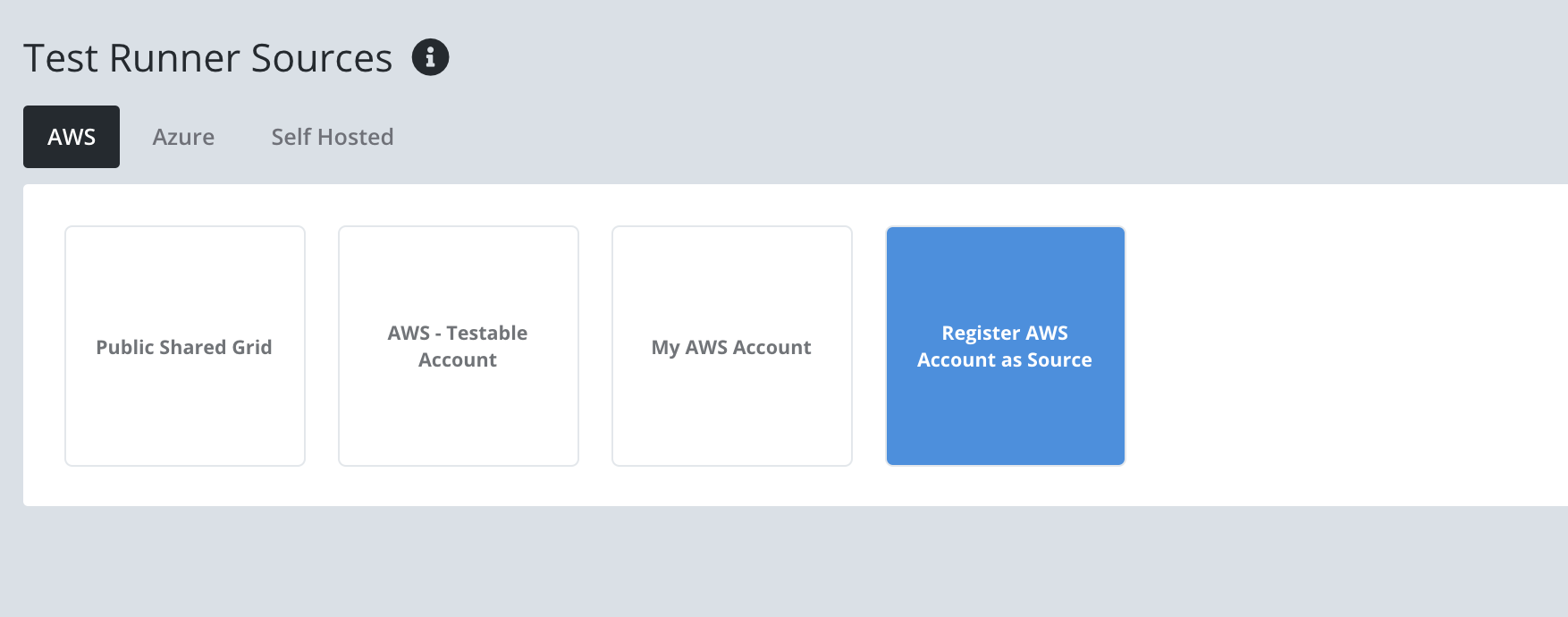Click Register AWS Account as Source
The width and height of the screenshot is (1568, 617).
click(1006, 346)
